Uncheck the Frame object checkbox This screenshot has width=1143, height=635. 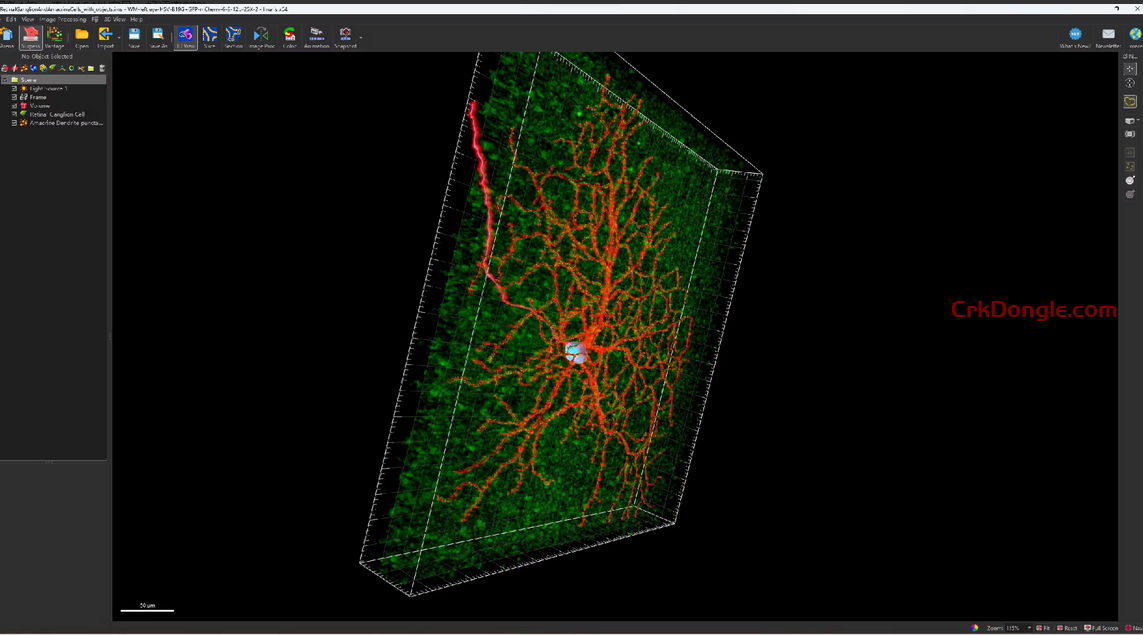[x=15, y=97]
